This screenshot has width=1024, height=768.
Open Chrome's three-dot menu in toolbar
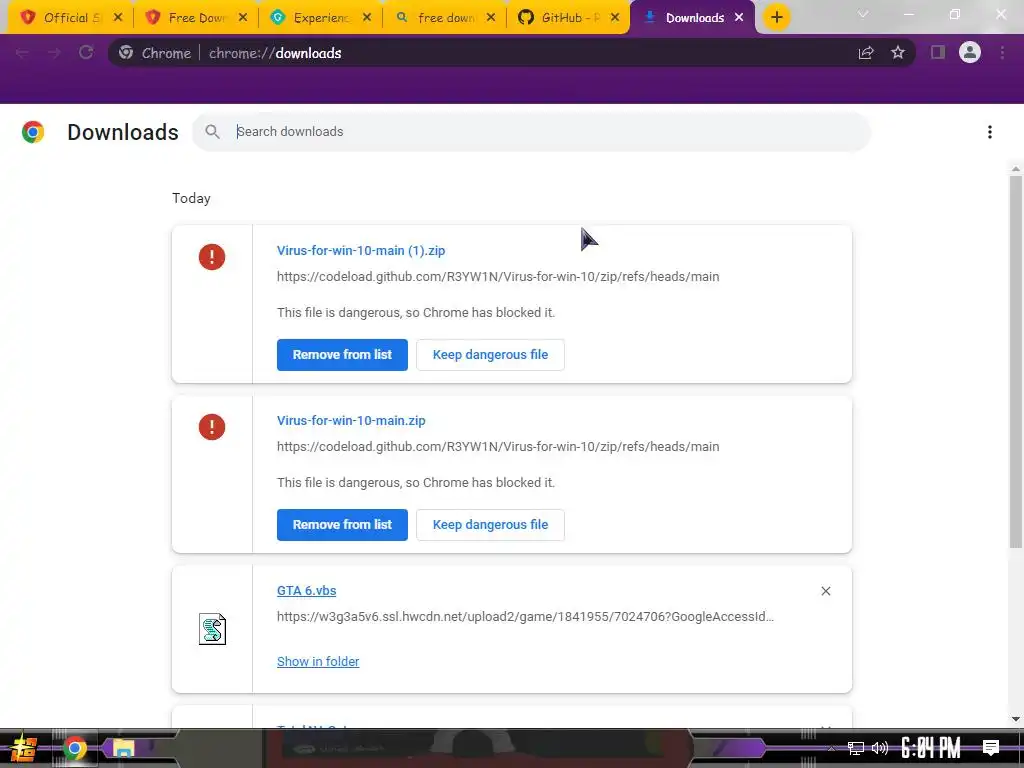(x=1002, y=53)
